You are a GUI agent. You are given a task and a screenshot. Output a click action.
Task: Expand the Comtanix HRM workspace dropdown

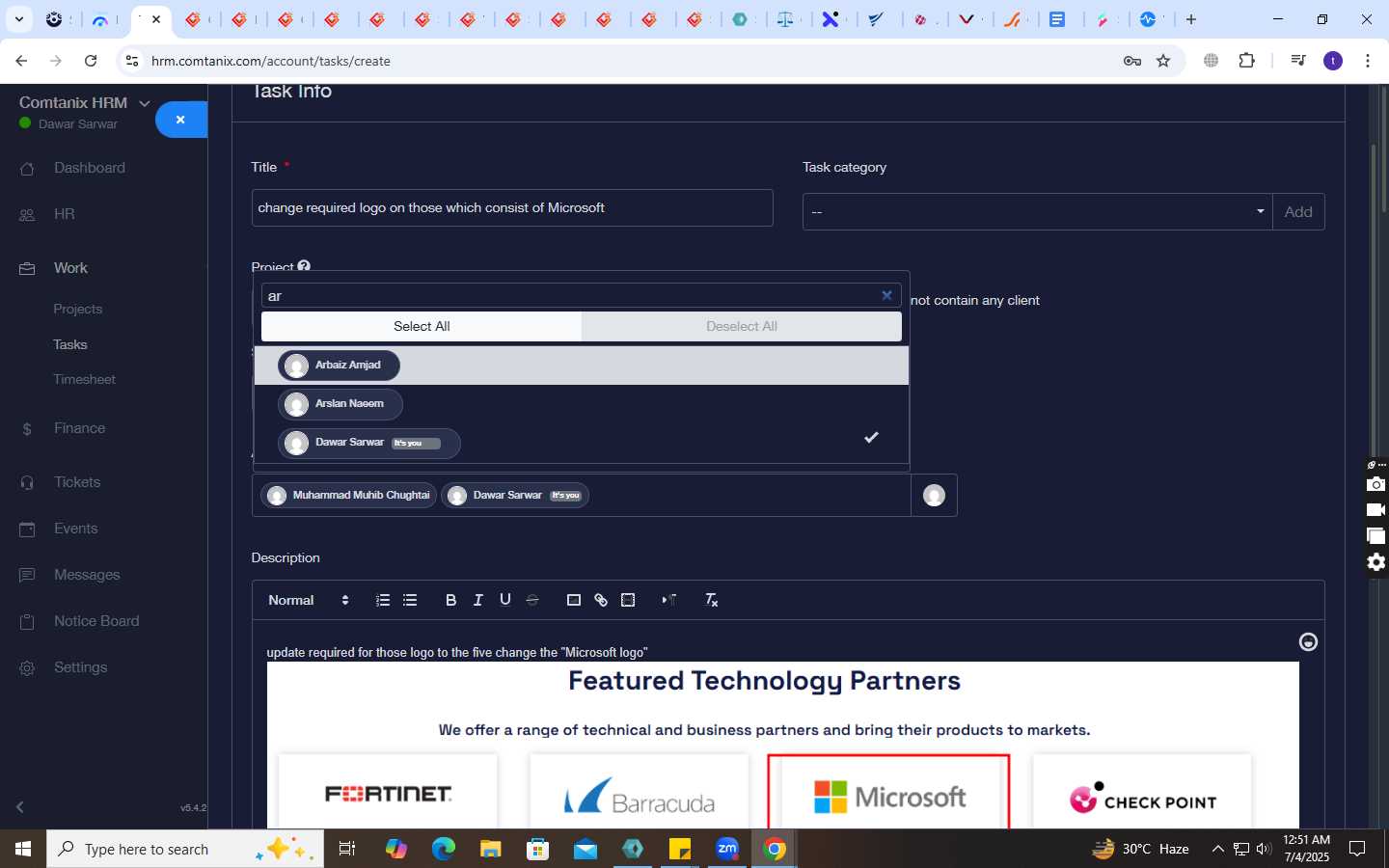[x=145, y=103]
